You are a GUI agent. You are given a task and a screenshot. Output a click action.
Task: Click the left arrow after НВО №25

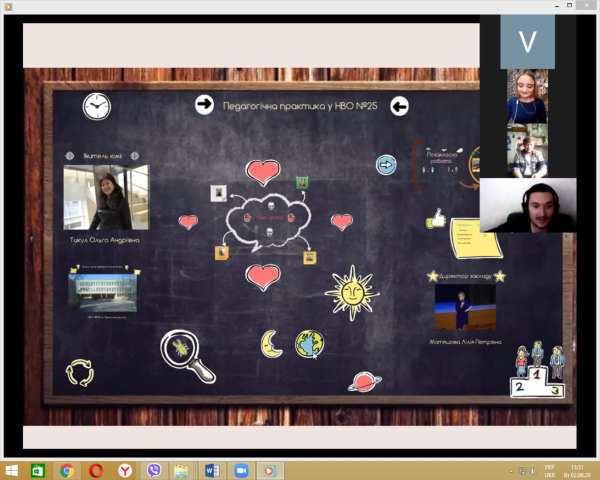pos(399,106)
